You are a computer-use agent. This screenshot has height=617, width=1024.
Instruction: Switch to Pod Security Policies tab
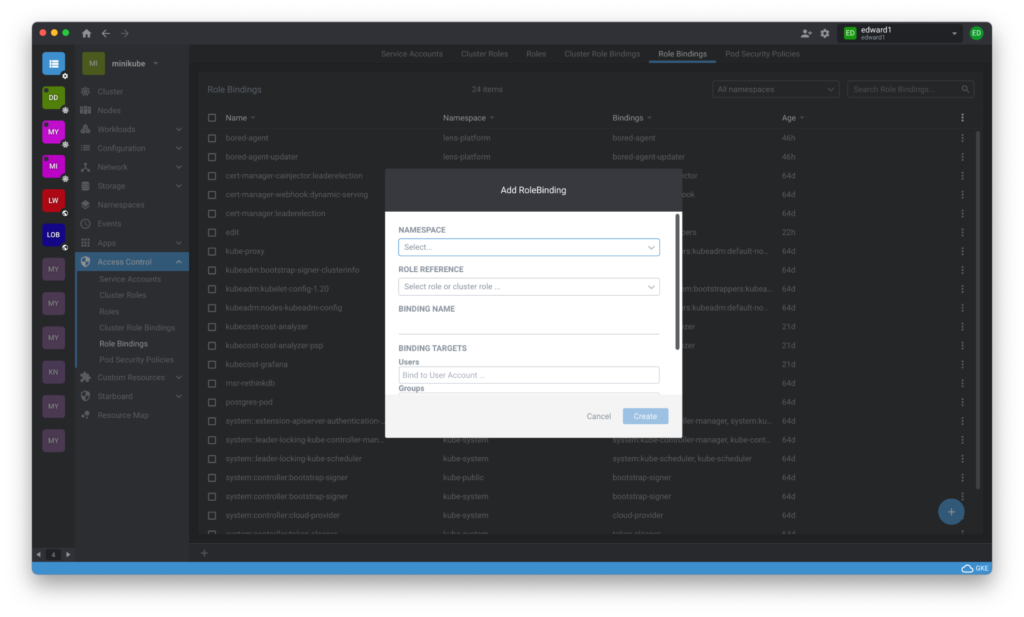click(x=761, y=54)
